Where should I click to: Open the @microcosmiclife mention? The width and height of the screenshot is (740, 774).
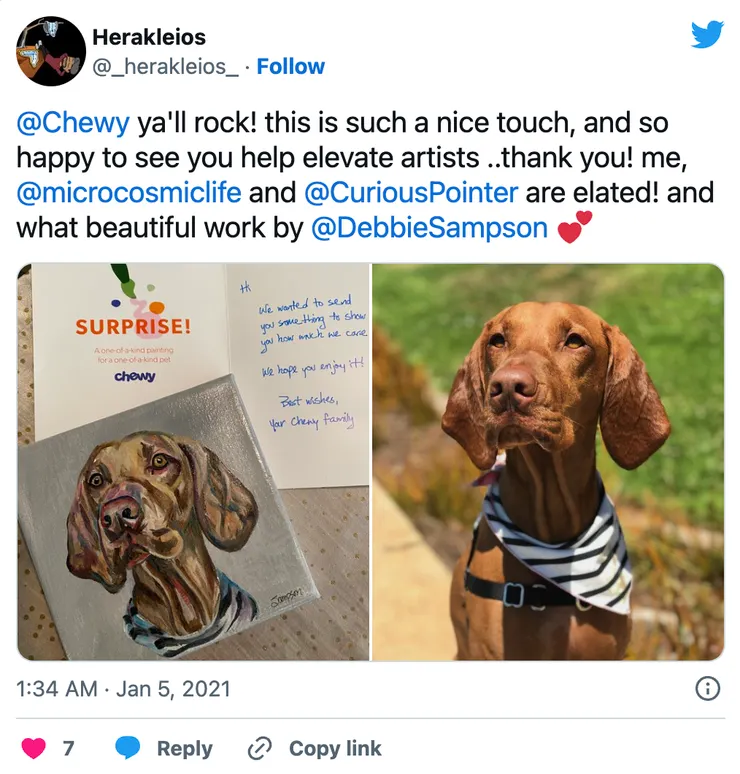[129, 193]
